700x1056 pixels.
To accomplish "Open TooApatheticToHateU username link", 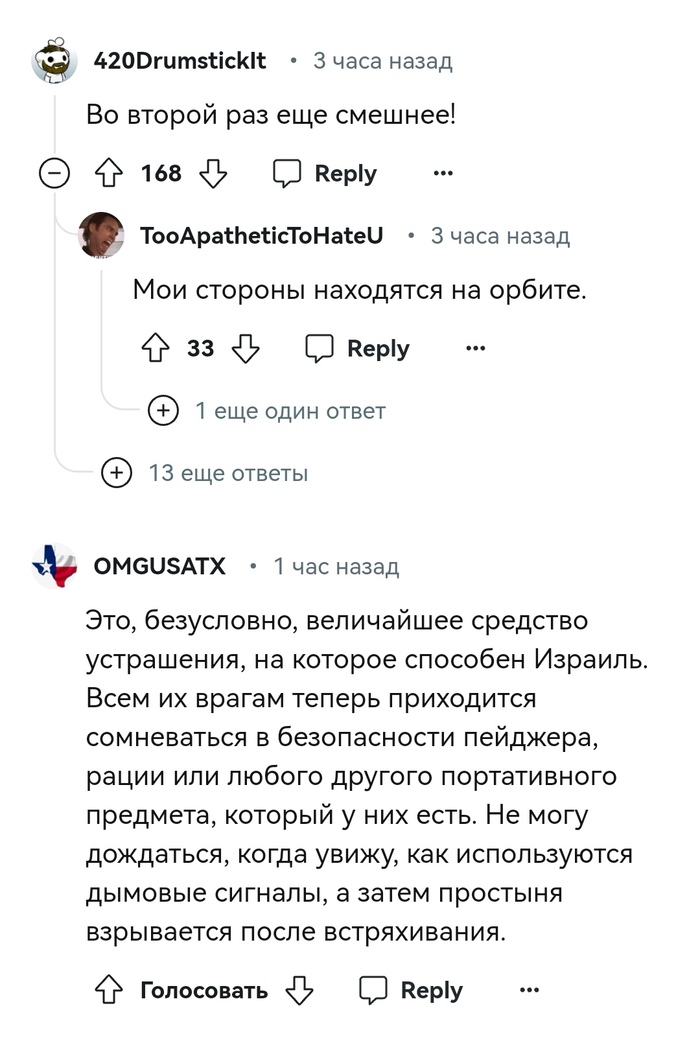I will coord(261,236).
